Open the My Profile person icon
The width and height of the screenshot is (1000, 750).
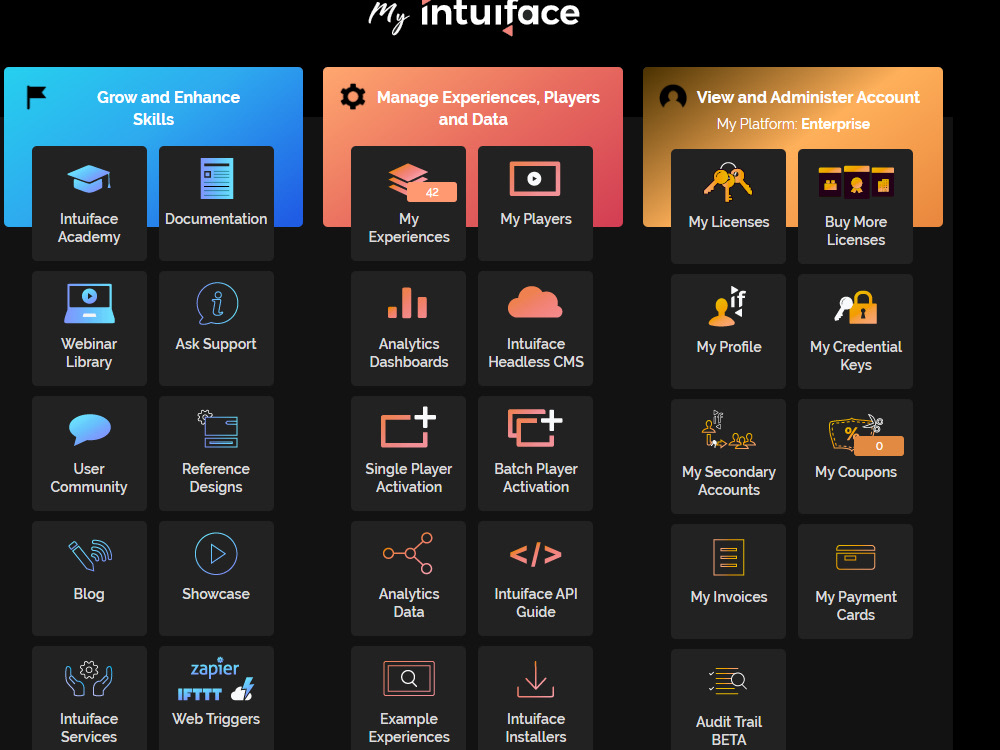(728, 306)
